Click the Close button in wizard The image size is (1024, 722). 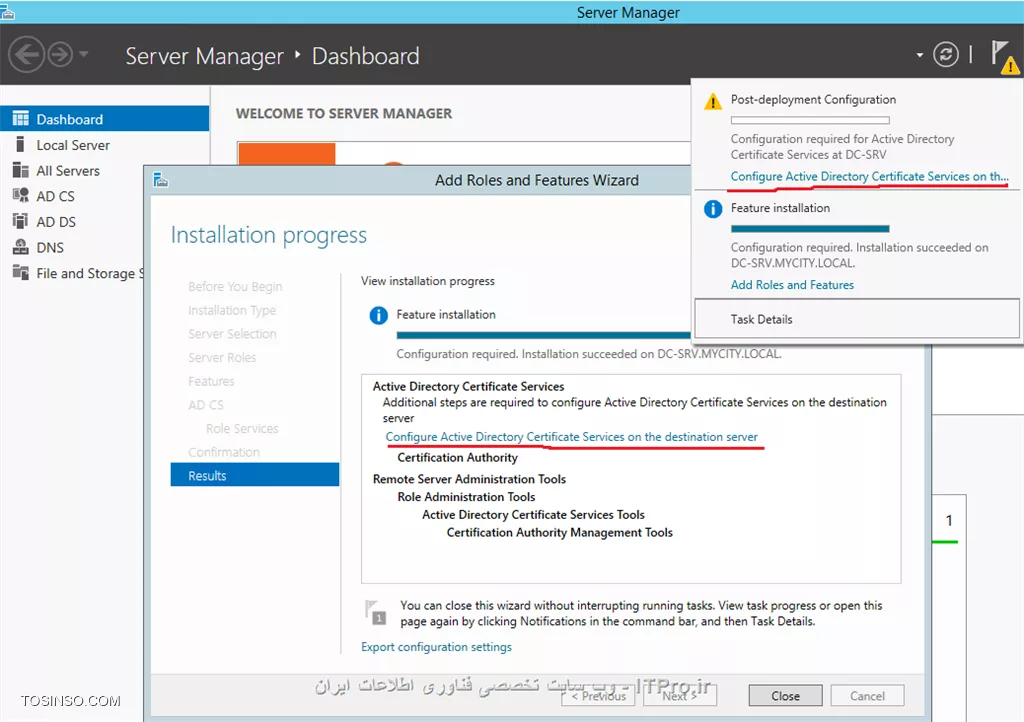pyautogui.click(x=785, y=696)
